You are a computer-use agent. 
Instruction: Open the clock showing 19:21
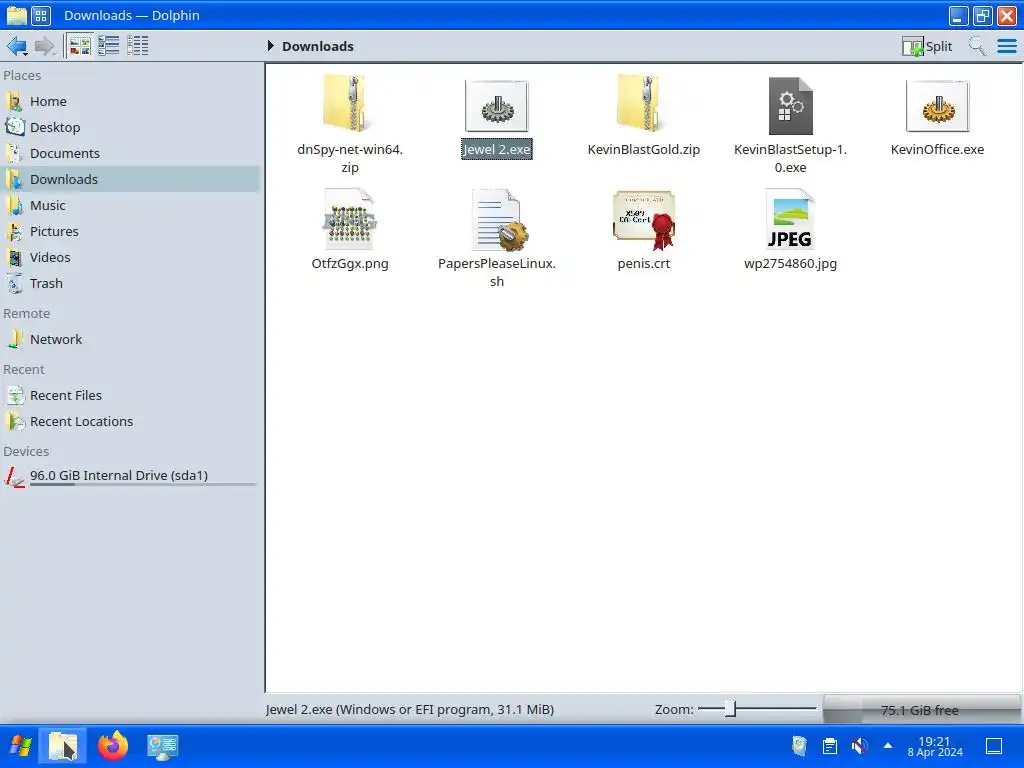[x=935, y=746]
